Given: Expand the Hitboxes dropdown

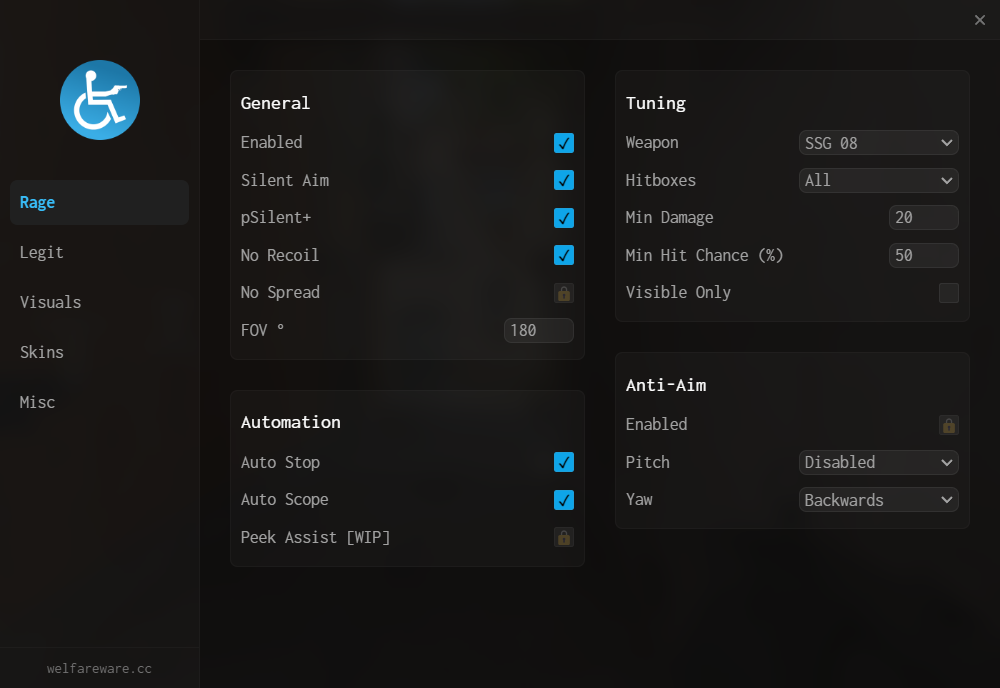Looking at the screenshot, I should [879, 181].
